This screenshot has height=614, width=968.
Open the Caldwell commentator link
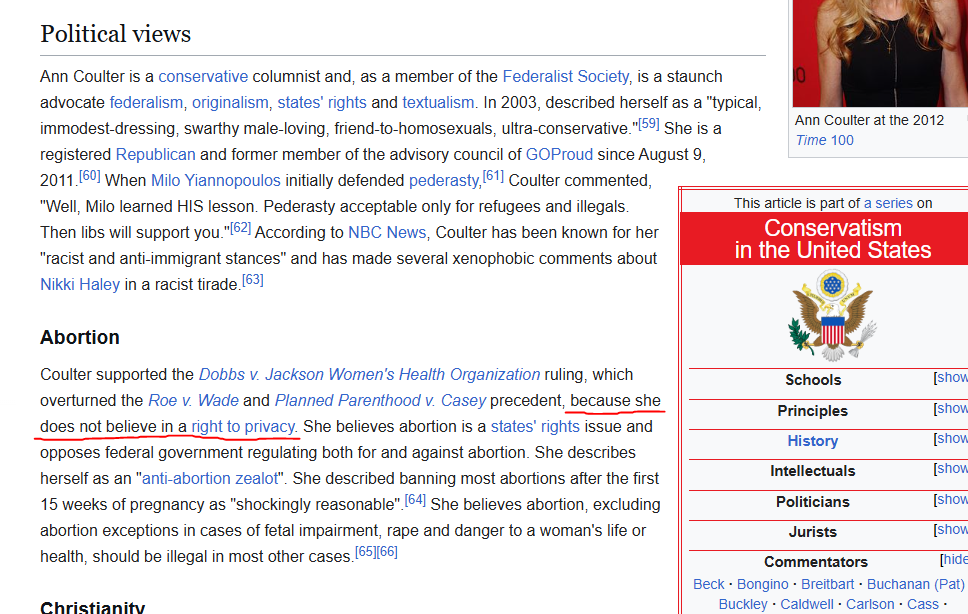[x=806, y=604]
